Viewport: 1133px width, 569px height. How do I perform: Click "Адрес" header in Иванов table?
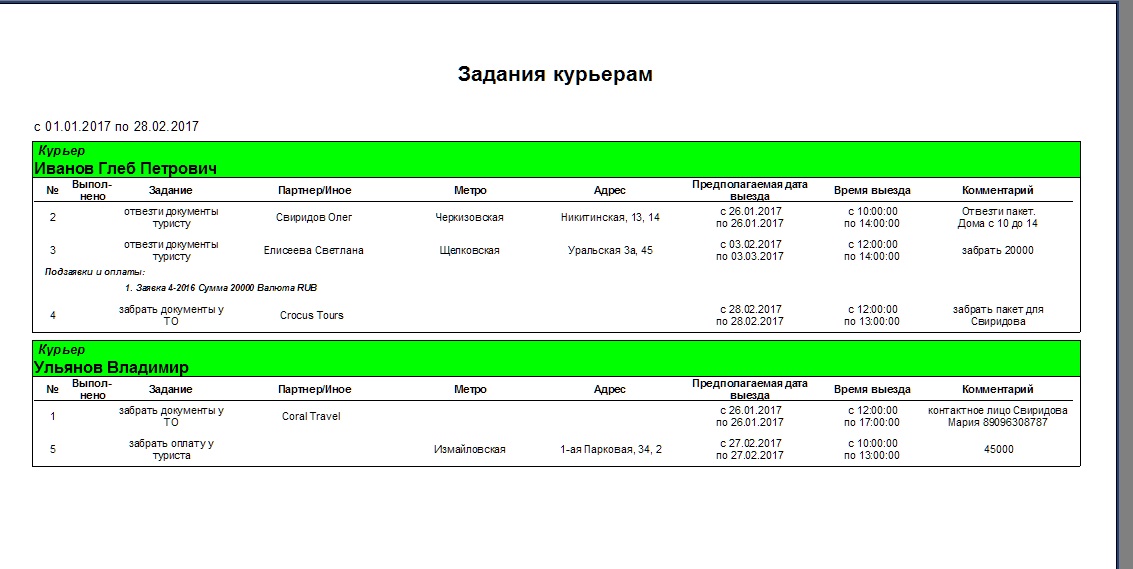pos(610,191)
